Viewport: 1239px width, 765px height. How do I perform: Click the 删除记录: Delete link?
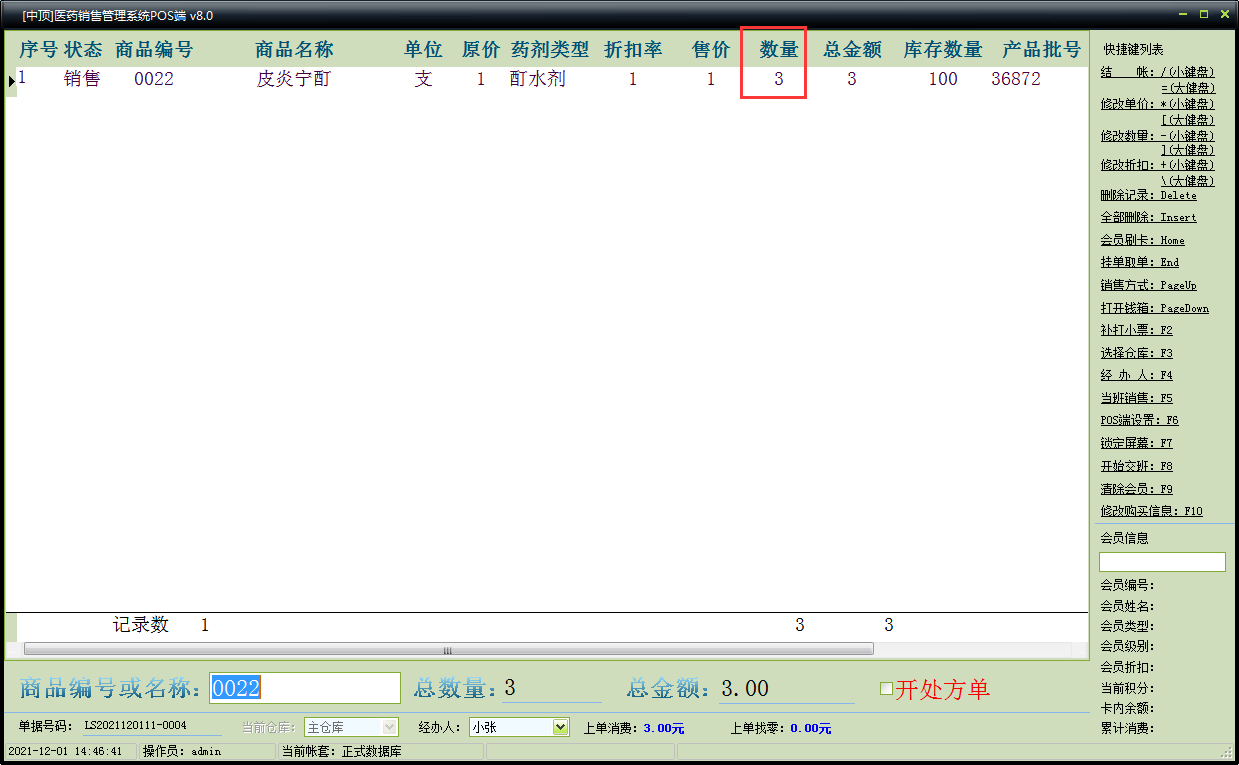1148,196
